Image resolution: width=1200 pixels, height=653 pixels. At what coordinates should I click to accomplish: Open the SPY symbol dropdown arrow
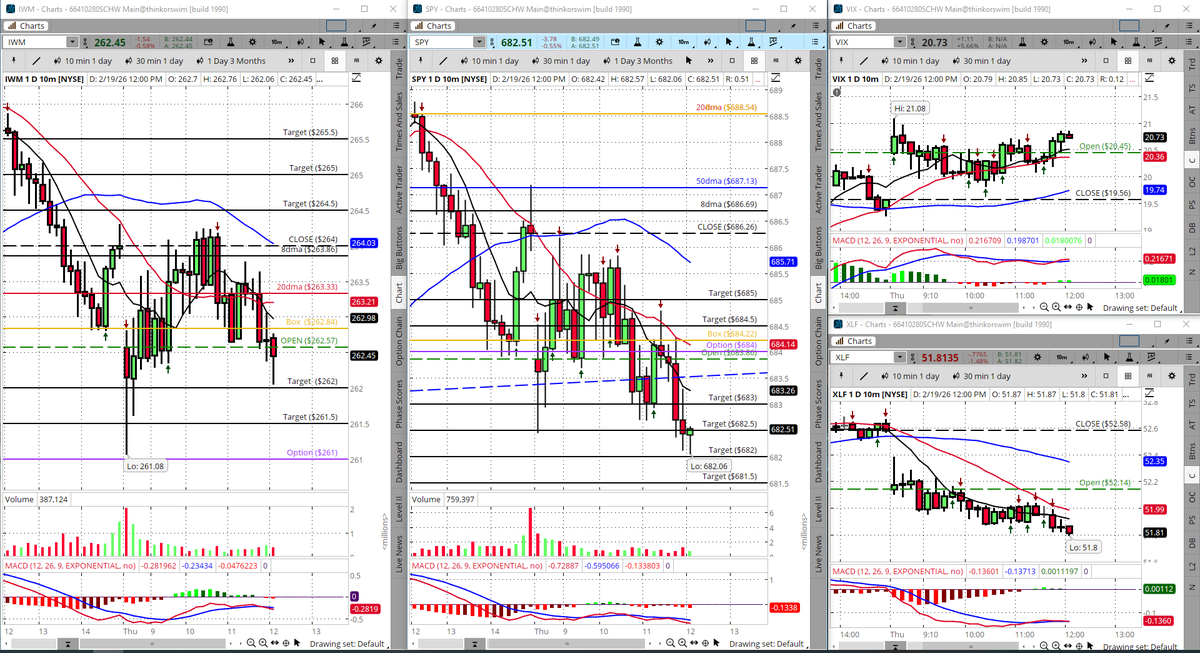point(480,42)
